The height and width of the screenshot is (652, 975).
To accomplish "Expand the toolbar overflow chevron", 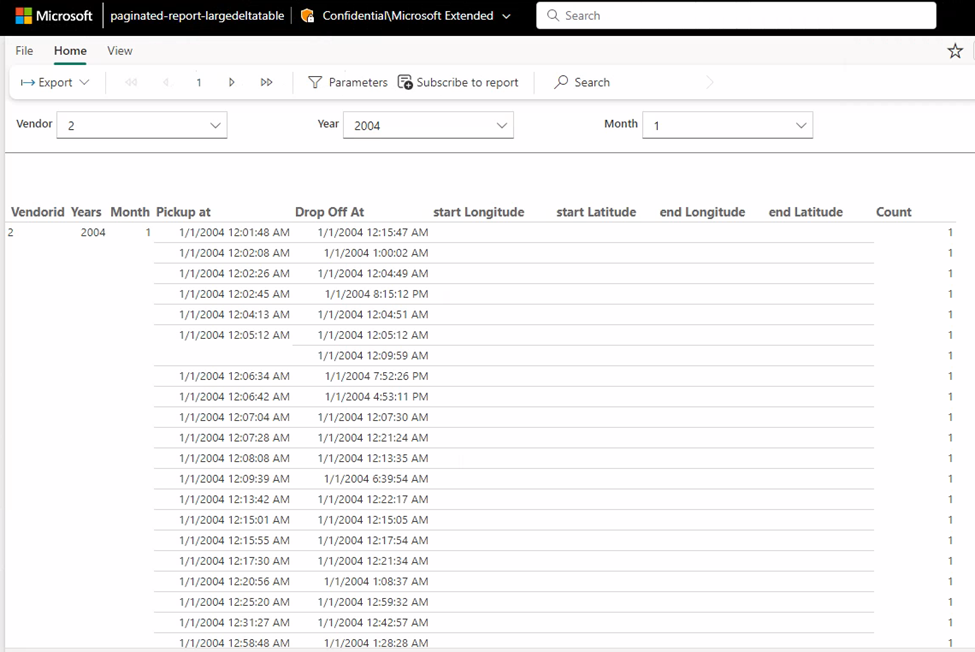I will pyautogui.click(x=710, y=82).
